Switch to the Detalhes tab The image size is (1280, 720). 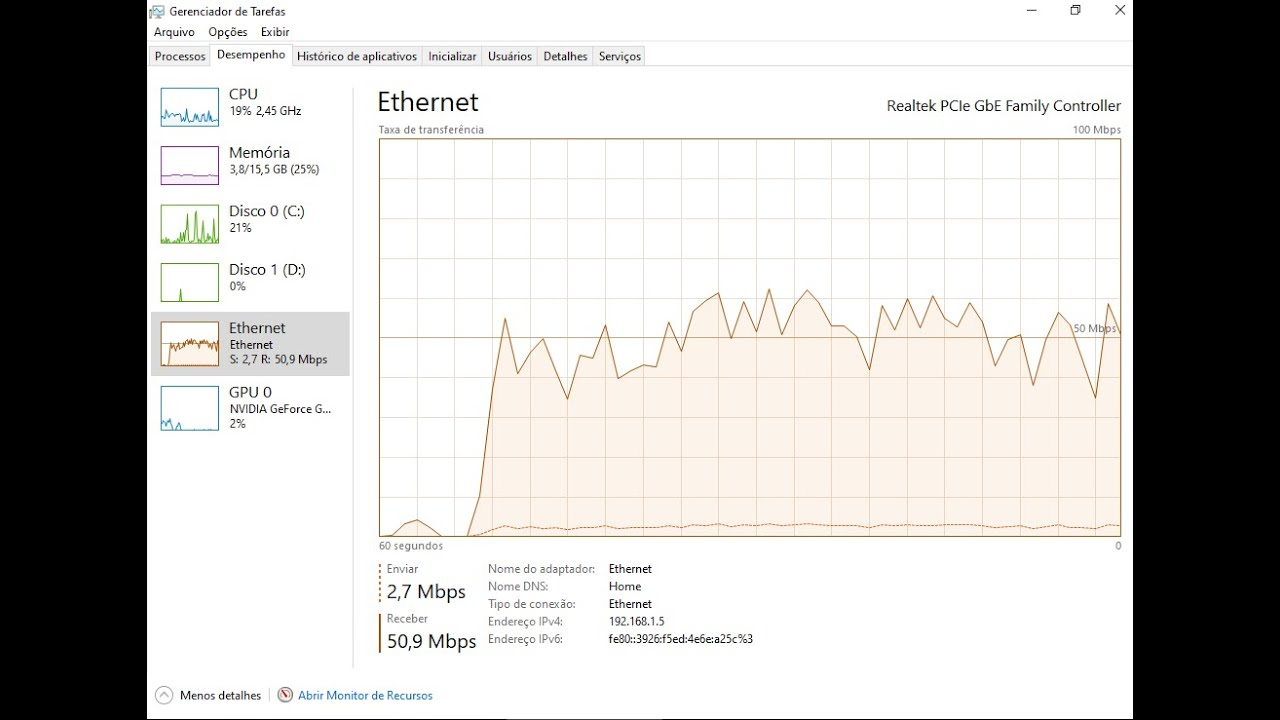565,57
